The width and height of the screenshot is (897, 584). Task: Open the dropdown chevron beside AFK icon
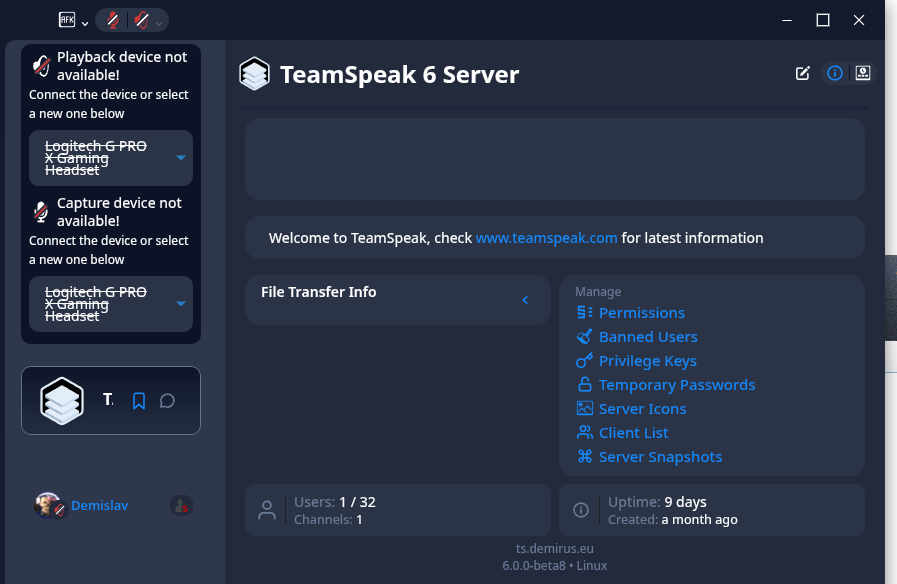pyautogui.click(x=85, y=23)
